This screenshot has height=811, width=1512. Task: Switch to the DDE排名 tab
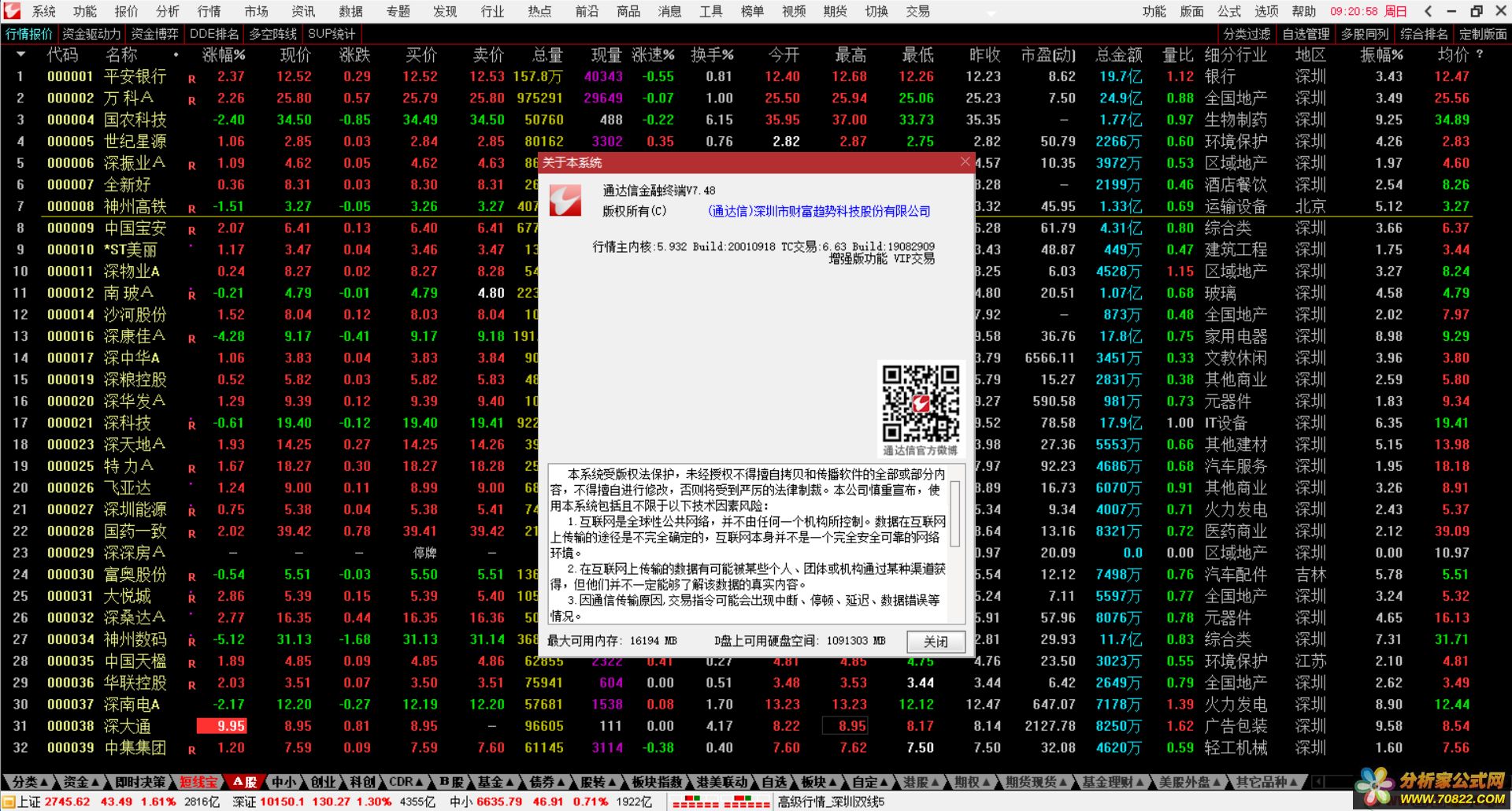pos(214,34)
